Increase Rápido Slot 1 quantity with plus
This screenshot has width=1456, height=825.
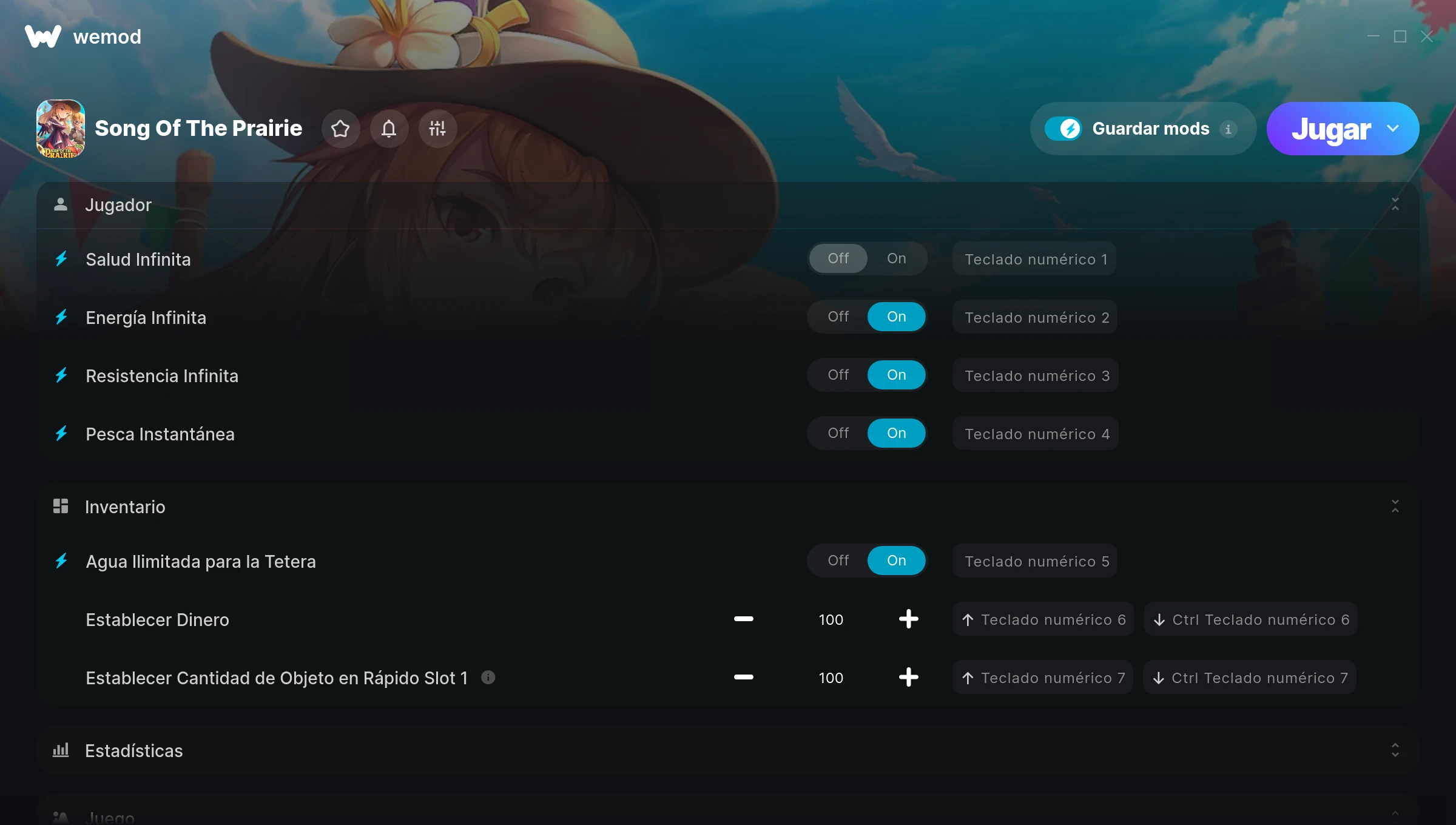pyautogui.click(x=908, y=677)
